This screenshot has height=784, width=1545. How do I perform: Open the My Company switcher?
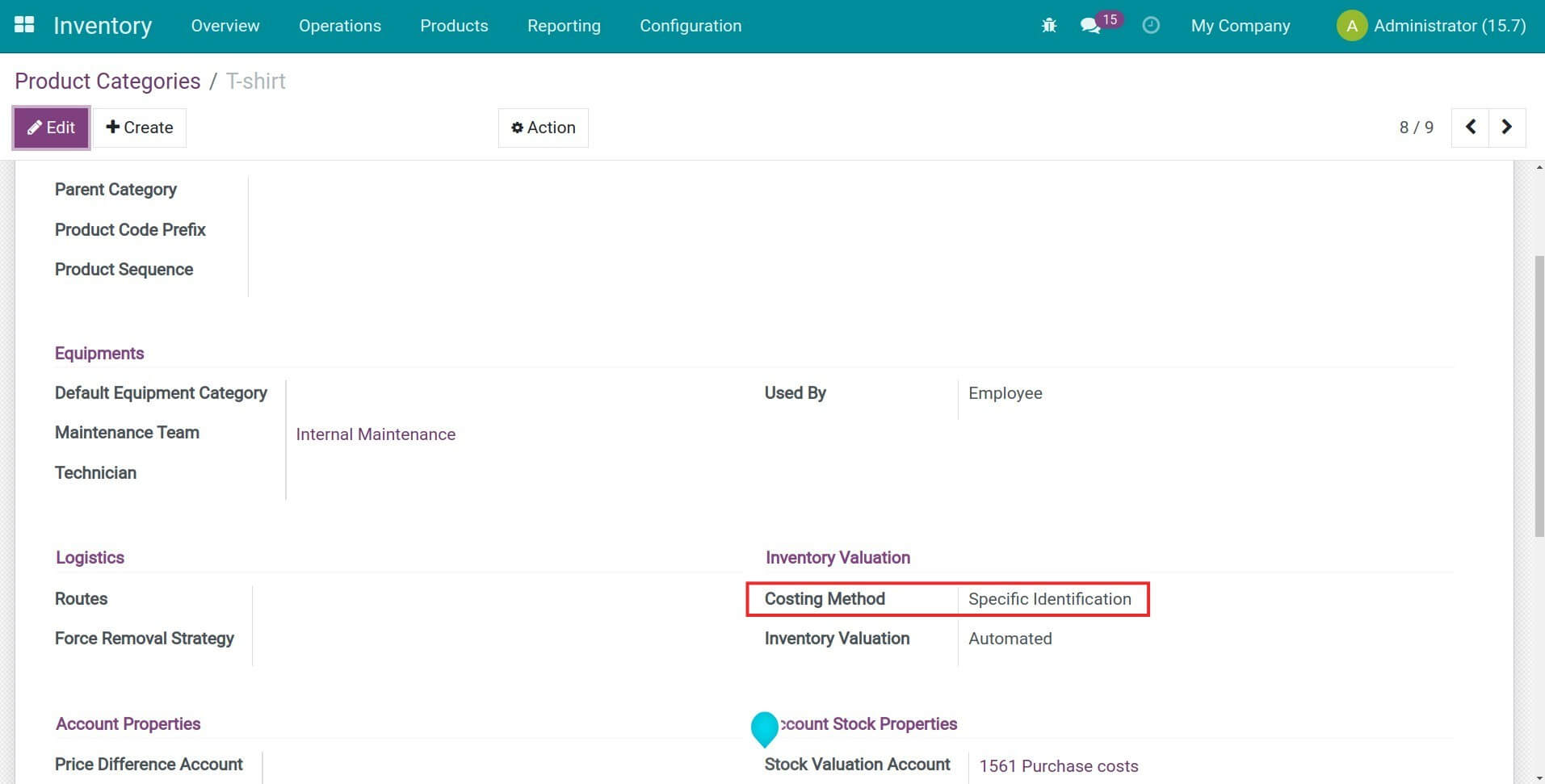click(x=1241, y=25)
